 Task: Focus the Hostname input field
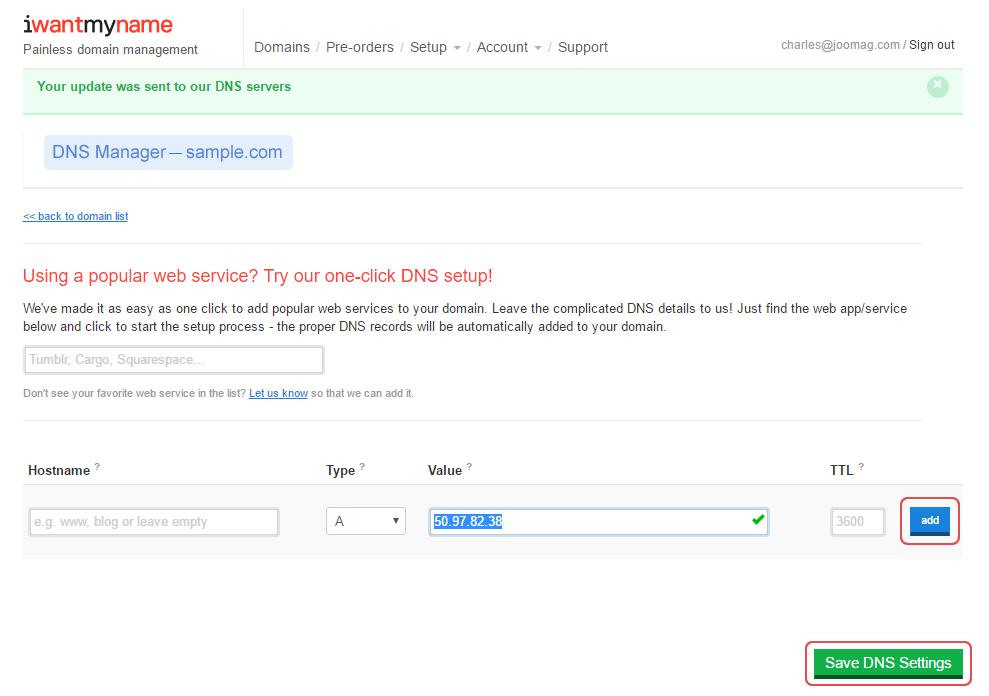154,521
